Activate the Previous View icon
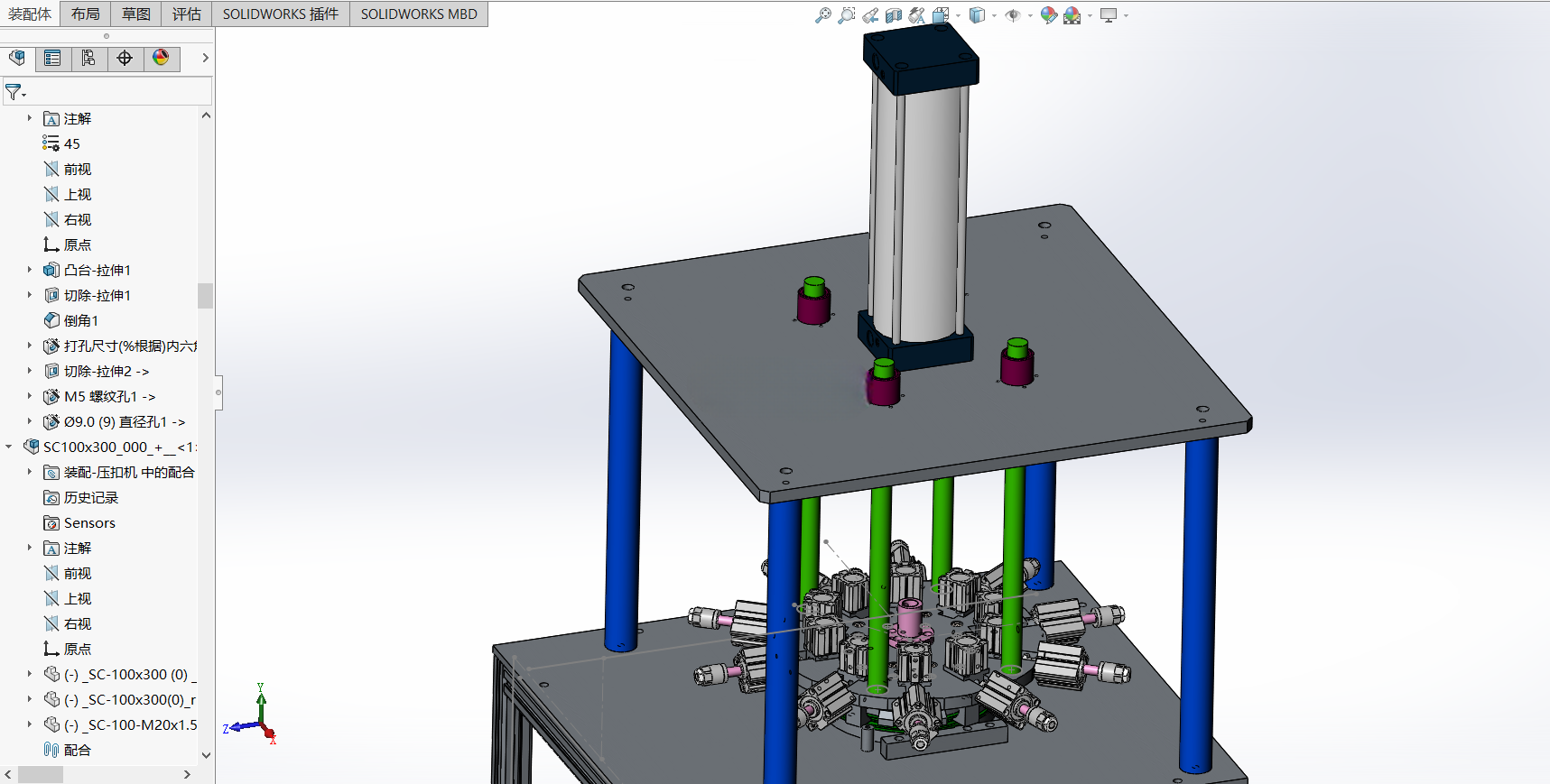Image resolution: width=1550 pixels, height=784 pixels. coord(870,15)
